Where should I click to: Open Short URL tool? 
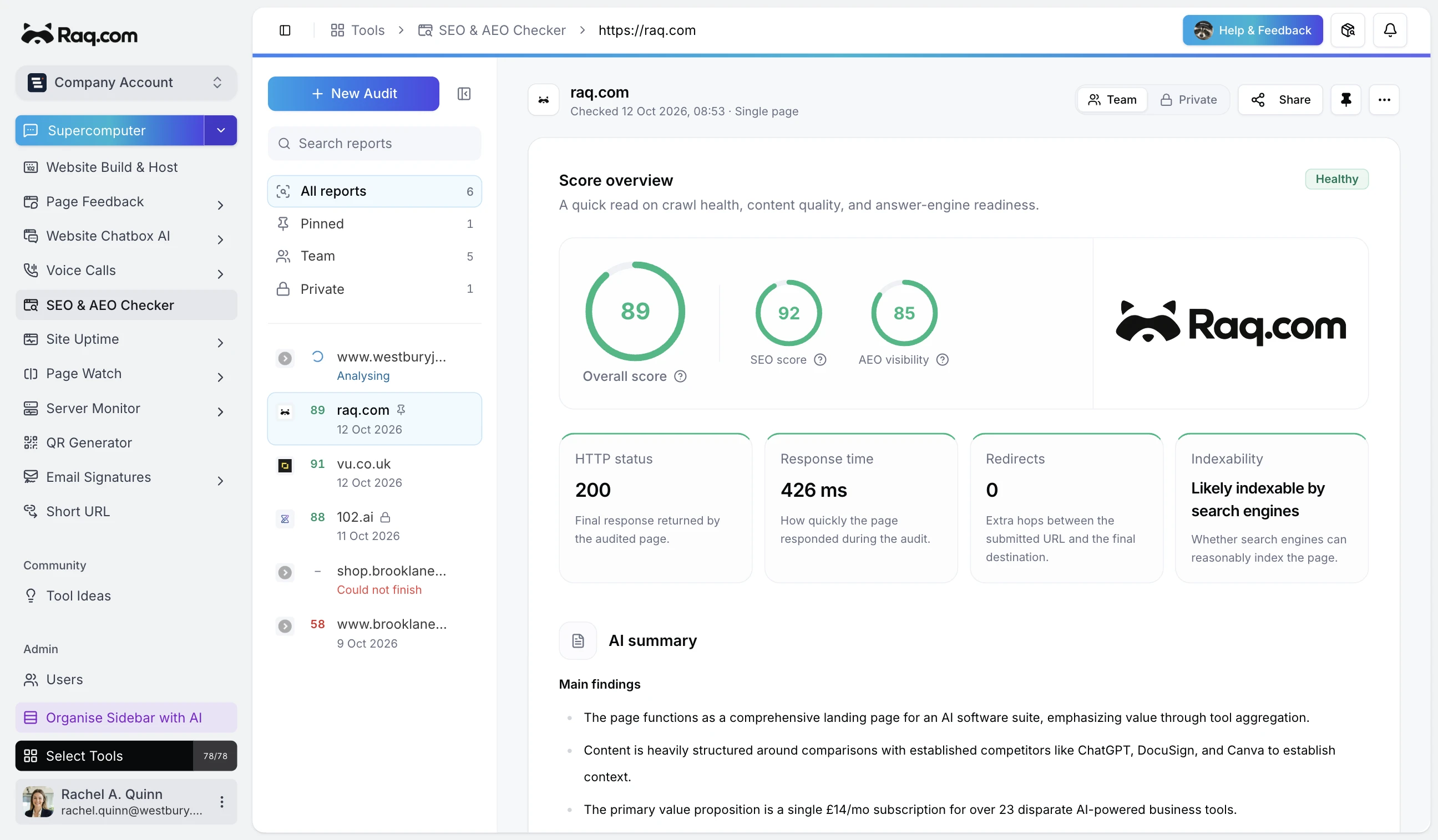click(126, 512)
